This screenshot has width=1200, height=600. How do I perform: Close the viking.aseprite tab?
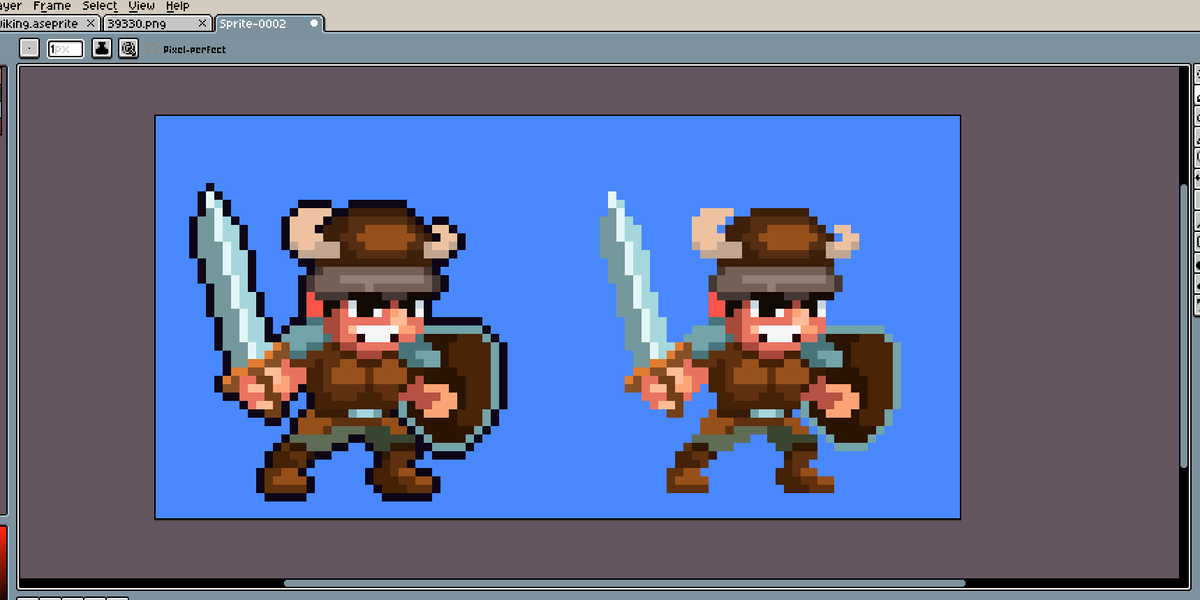[90, 23]
